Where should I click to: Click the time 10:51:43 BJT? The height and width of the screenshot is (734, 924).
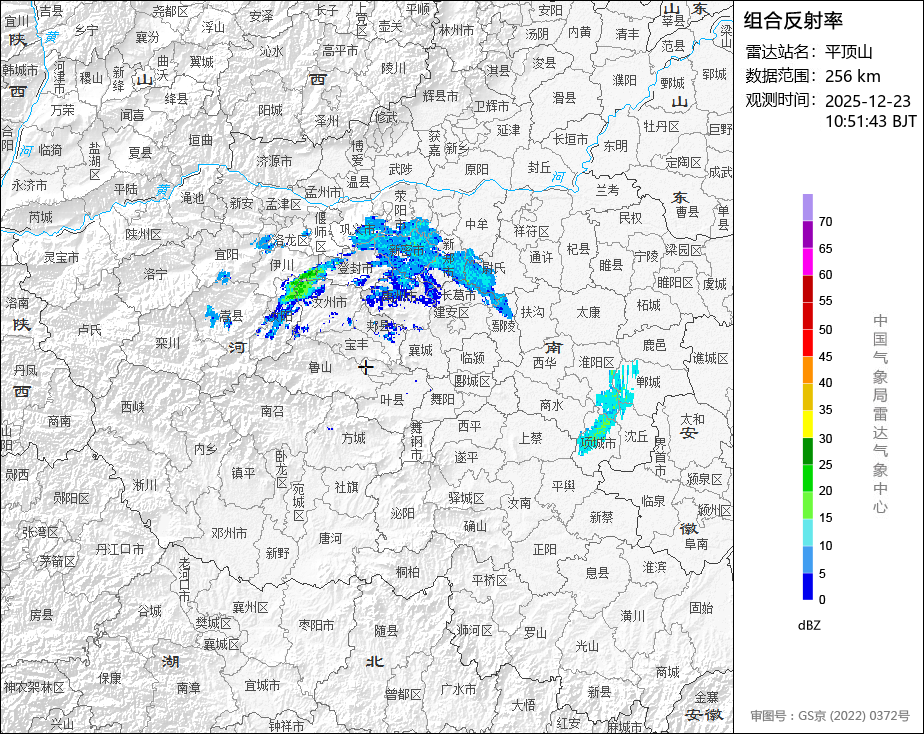pyautogui.click(x=870, y=121)
